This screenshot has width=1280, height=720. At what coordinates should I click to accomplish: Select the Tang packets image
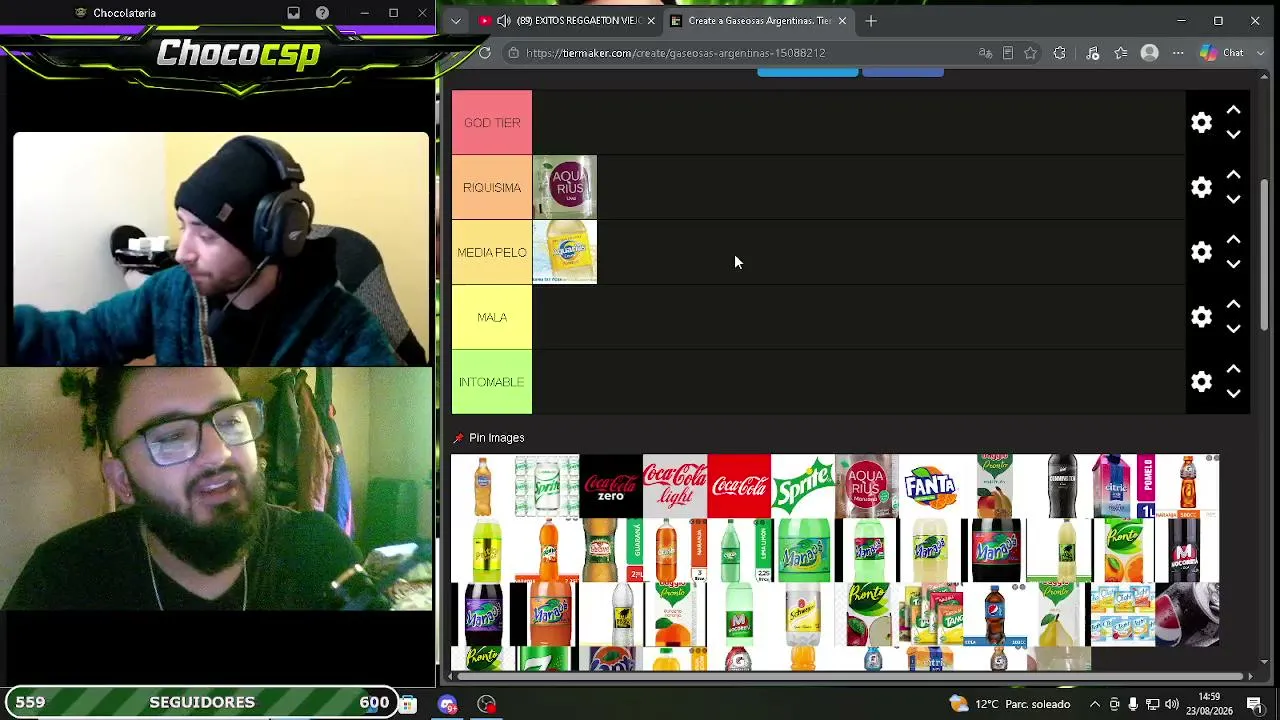click(x=931, y=615)
